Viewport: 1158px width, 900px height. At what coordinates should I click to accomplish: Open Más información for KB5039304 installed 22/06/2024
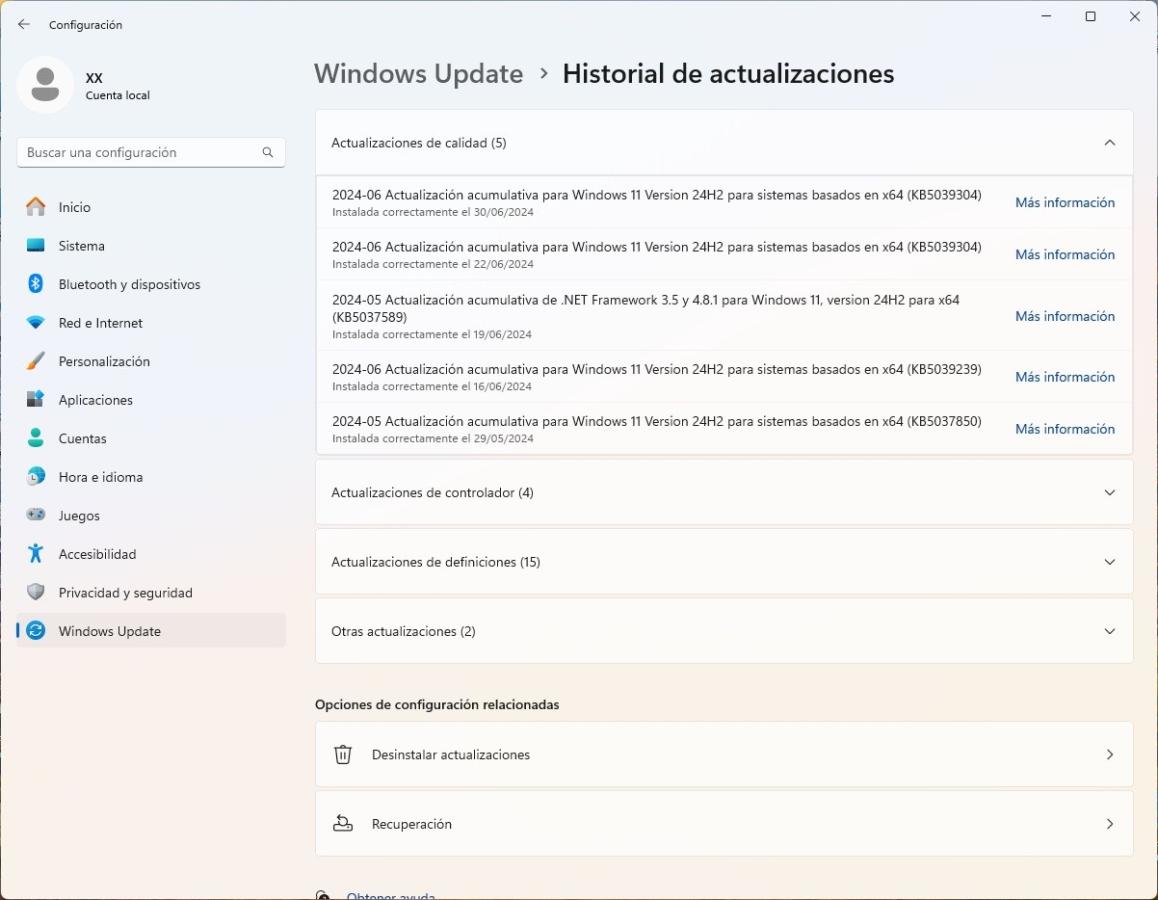click(1065, 254)
